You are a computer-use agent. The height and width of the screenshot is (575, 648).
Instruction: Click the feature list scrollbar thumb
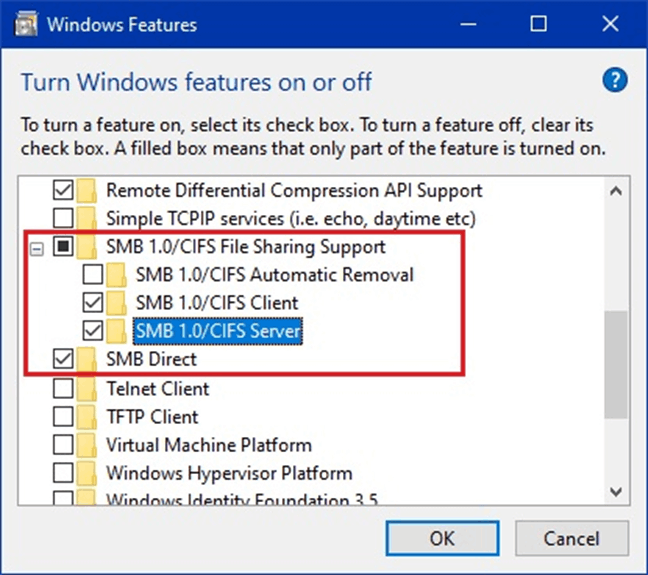click(616, 365)
